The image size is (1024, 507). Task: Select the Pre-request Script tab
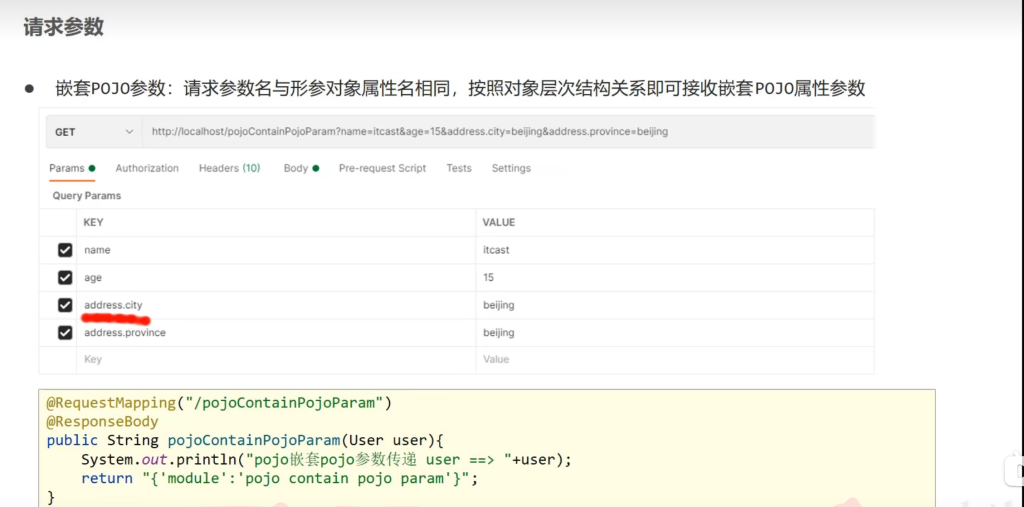pyautogui.click(x=382, y=168)
